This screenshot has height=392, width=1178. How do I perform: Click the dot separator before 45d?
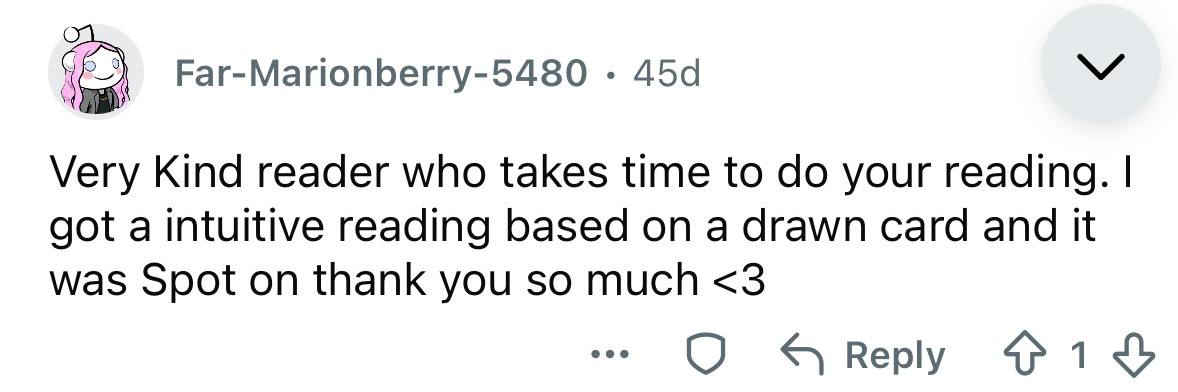[x=612, y=74]
